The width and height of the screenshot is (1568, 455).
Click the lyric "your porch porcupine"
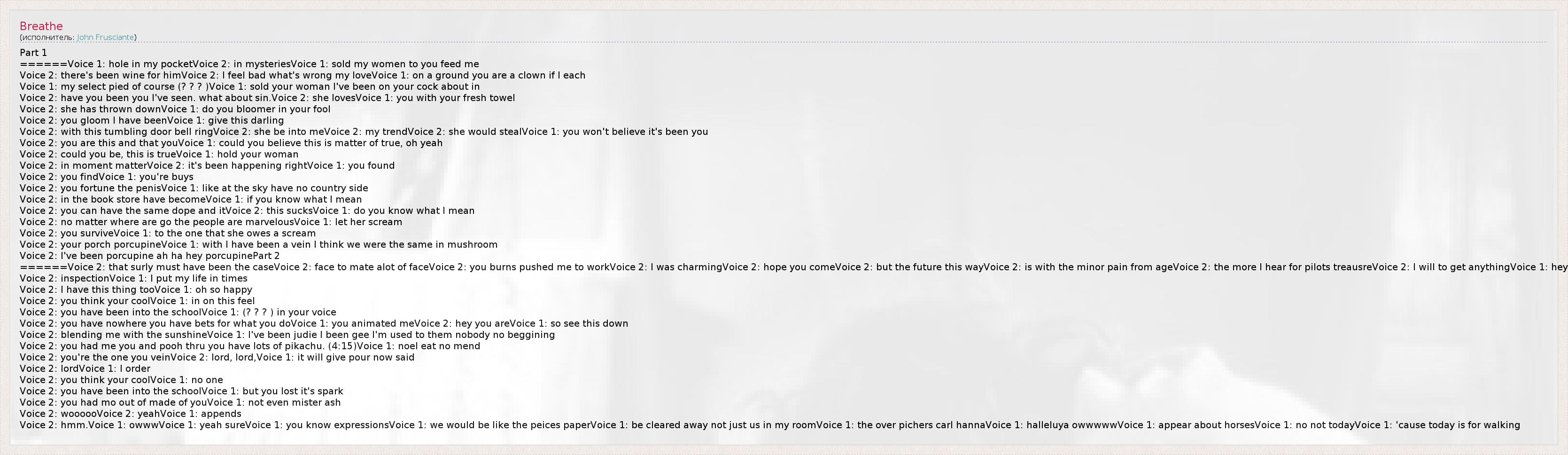[102, 245]
